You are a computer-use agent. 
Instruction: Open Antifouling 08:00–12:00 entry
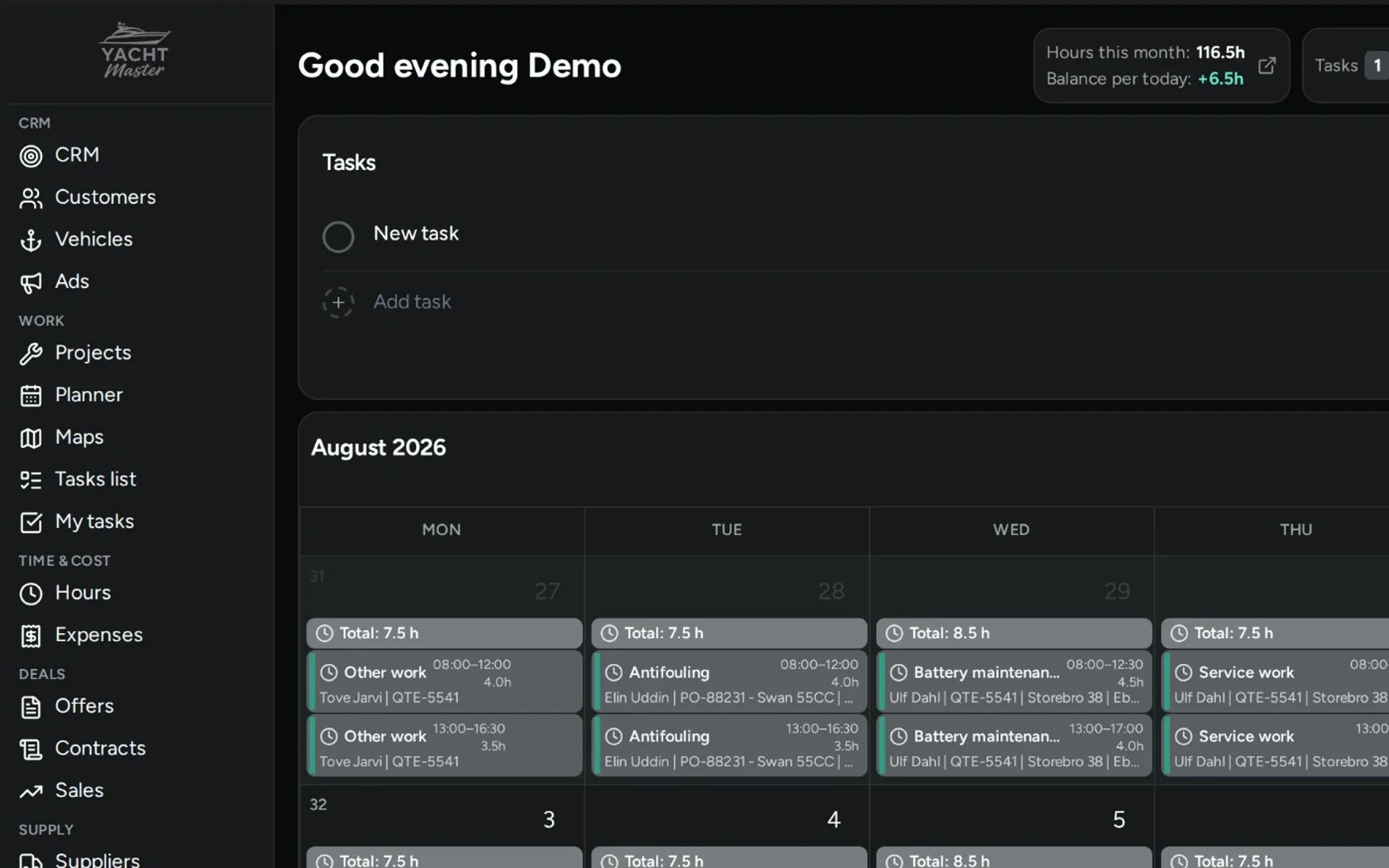coord(729,681)
